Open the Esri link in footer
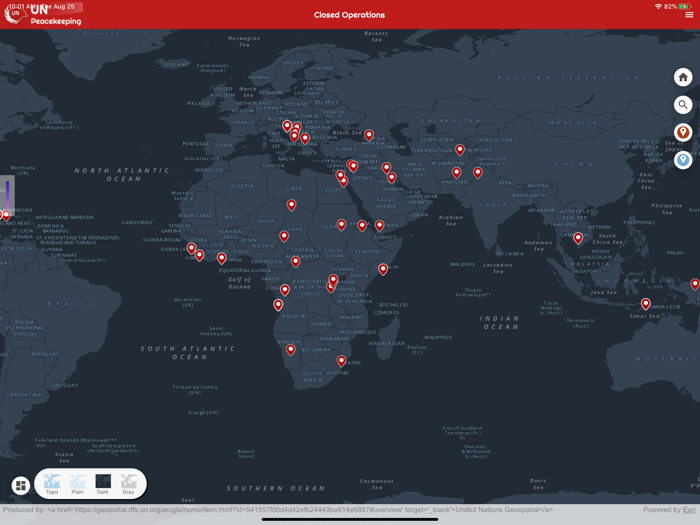The width and height of the screenshot is (700, 525). pos(689,509)
